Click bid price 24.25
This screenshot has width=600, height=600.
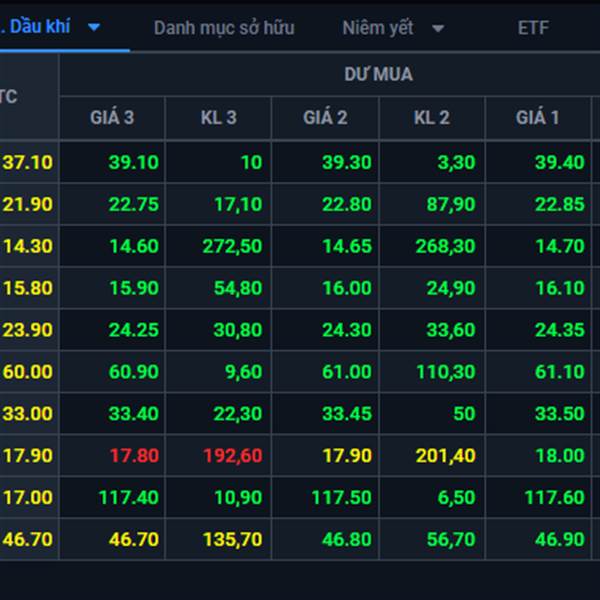(x=134, y=330)
